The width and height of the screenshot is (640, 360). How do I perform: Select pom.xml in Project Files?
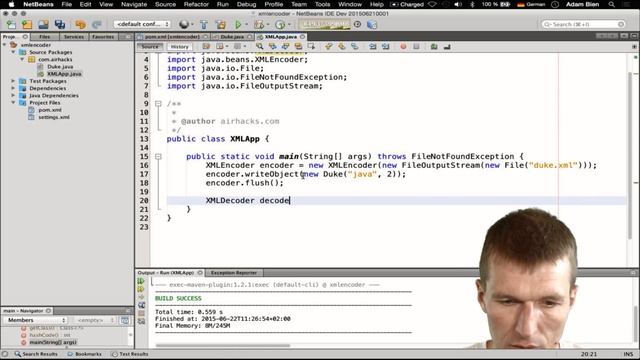pos(50,110)
